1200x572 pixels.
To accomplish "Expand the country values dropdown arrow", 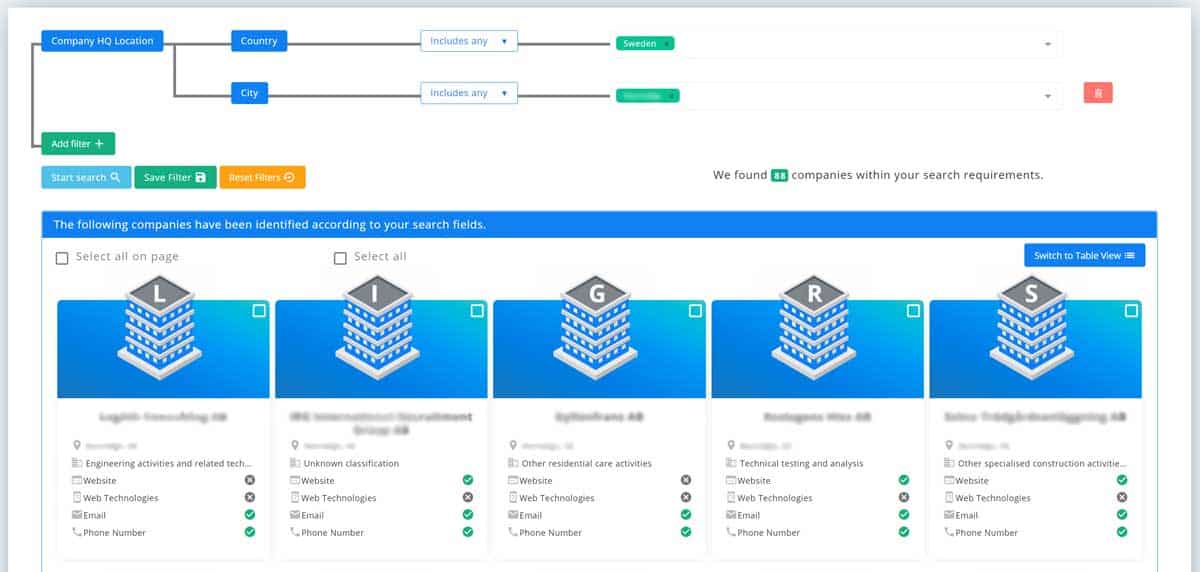I will click(1047, 44).
